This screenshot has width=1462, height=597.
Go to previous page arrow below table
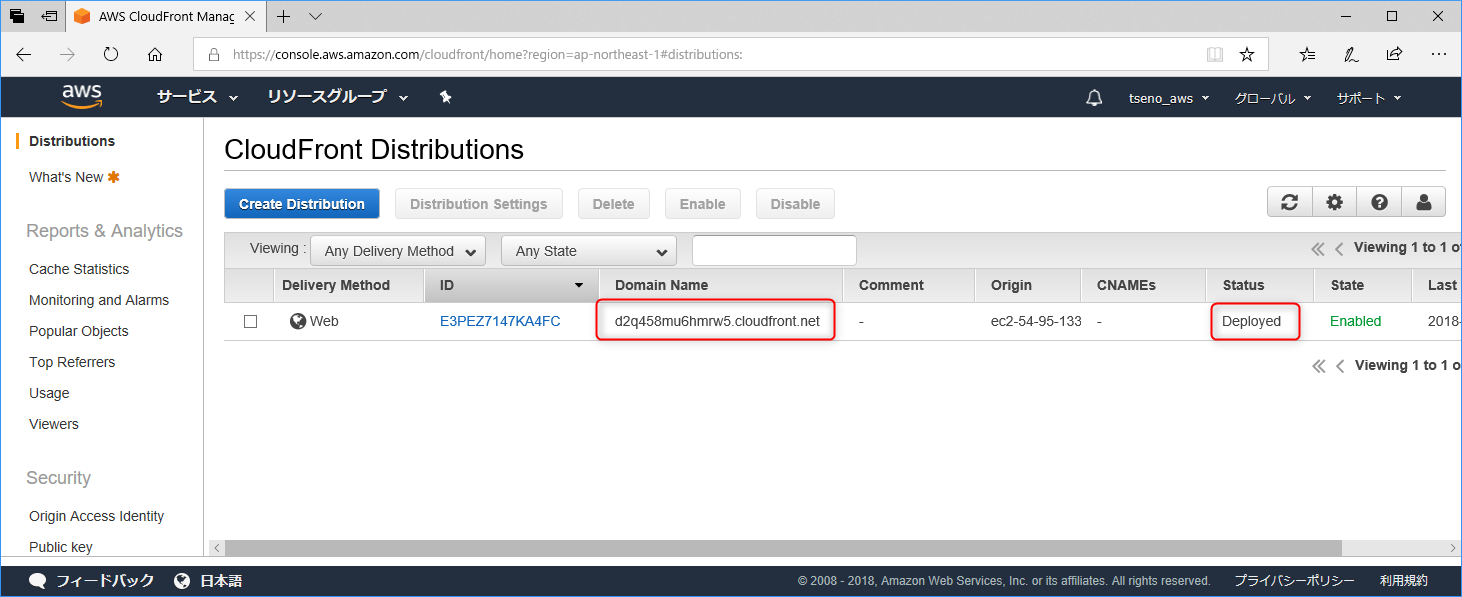tap(1340, 366)
